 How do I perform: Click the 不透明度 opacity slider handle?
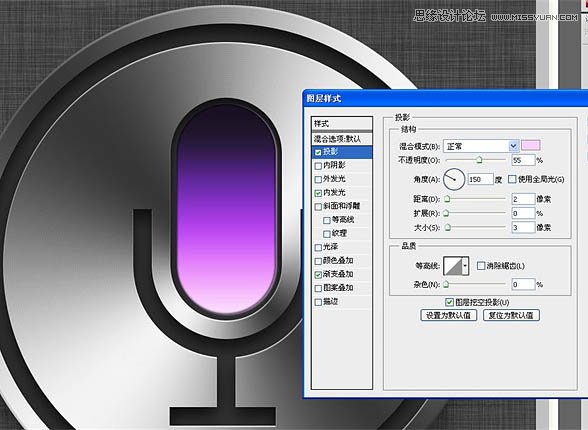click(479, 160)
